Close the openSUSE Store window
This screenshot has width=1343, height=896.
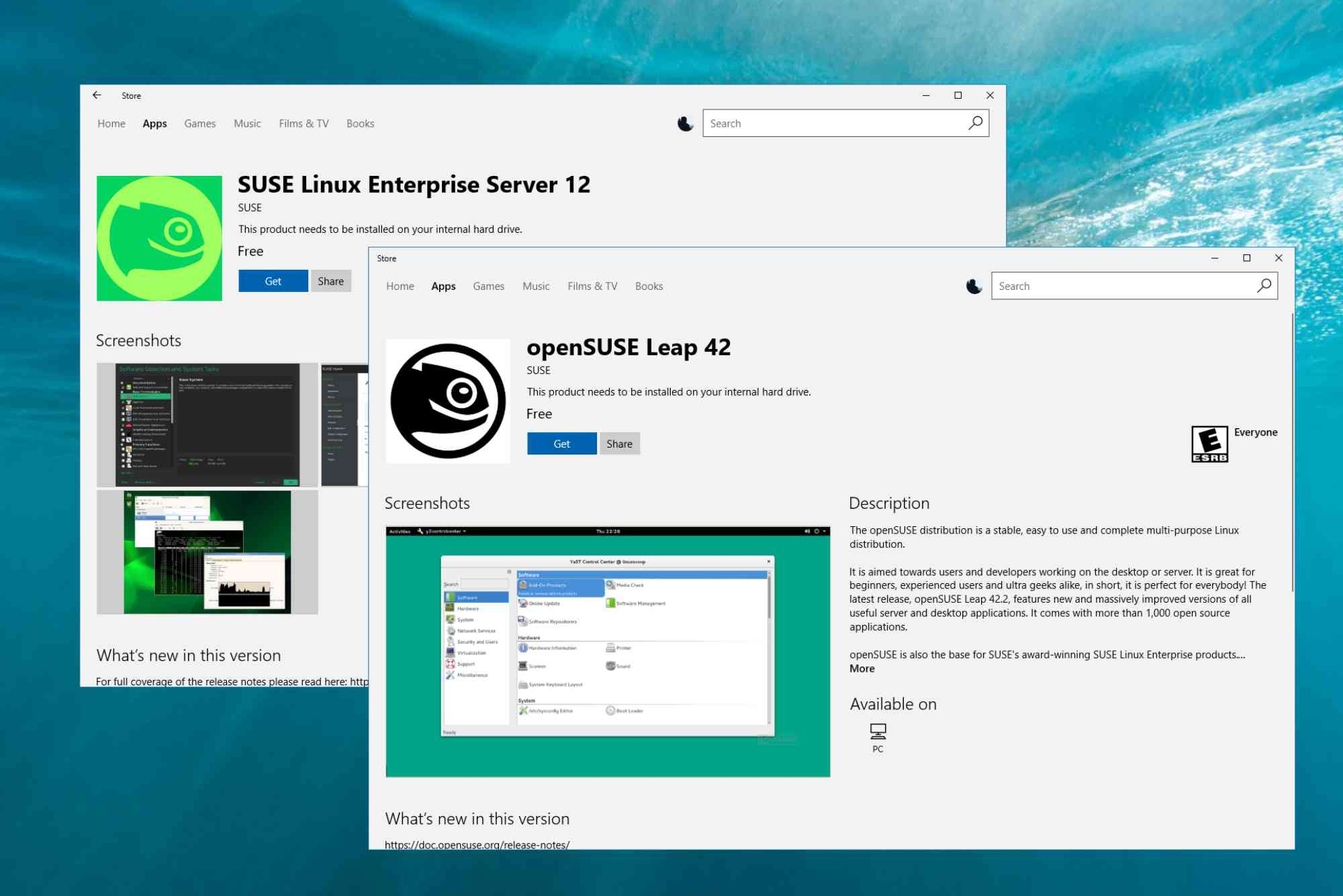[1279, 258]
